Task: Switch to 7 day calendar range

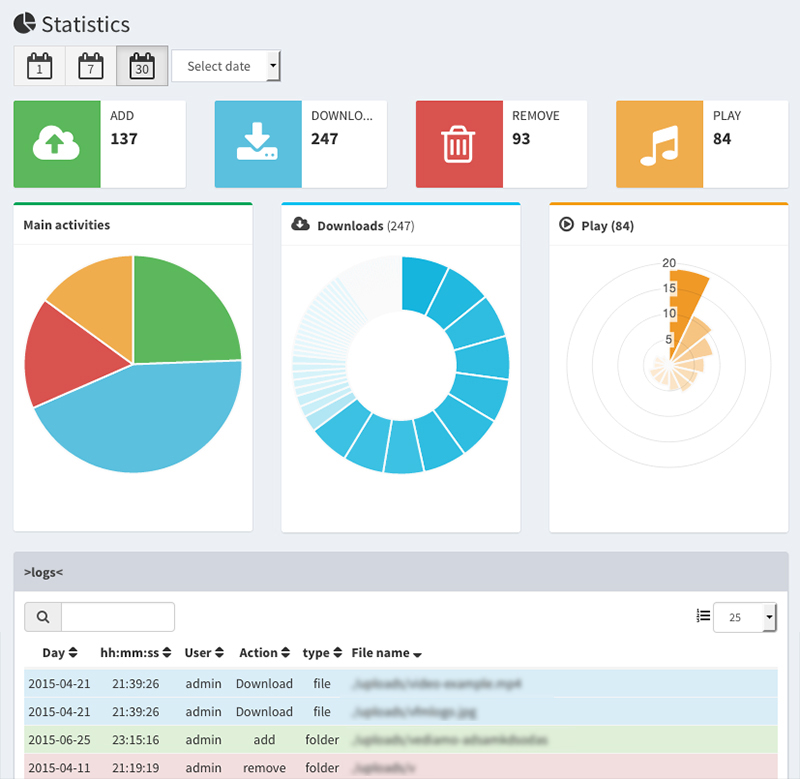Action: click(x=91, y=66)
